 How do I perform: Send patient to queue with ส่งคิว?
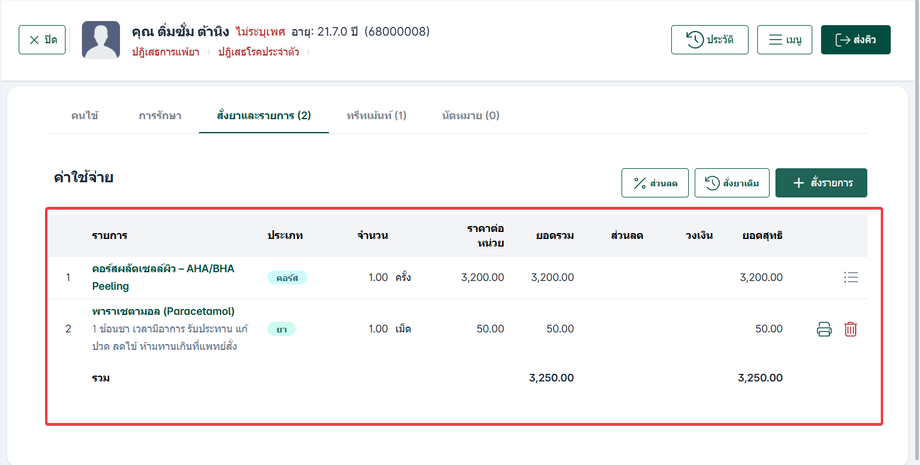click(x=855, y=40)
